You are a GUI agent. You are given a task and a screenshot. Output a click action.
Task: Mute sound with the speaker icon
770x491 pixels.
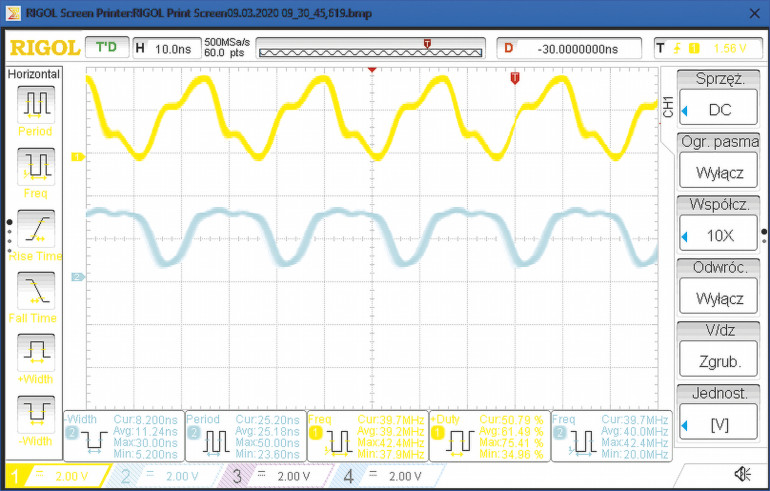click(x=742, y=474)
